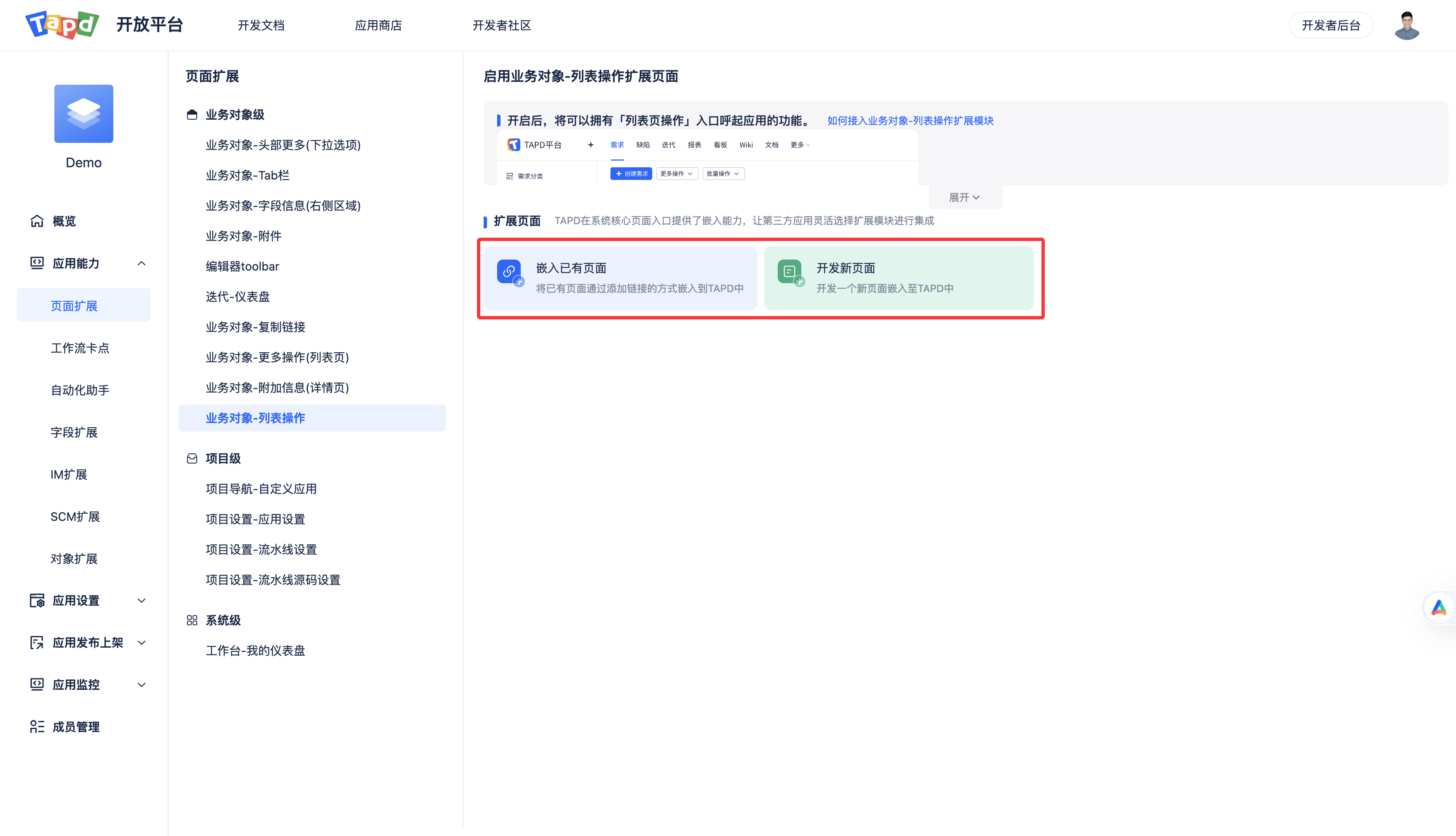Expand the 应用监控 section
The image size is (1456, 836).
142,684
